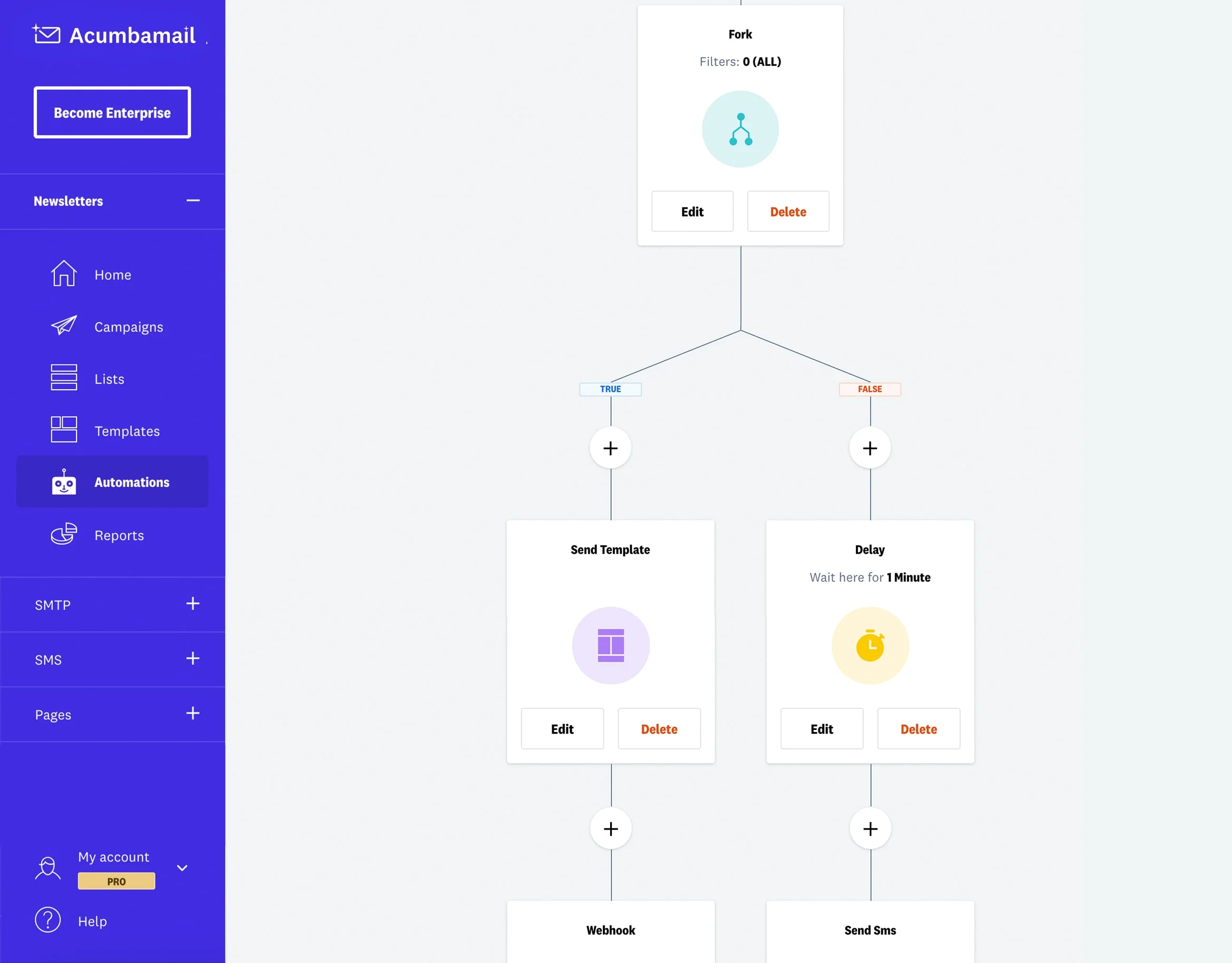Click the Become Enterprise button
The height and width of the screenshot is (963, 1232).
[112, 113]
